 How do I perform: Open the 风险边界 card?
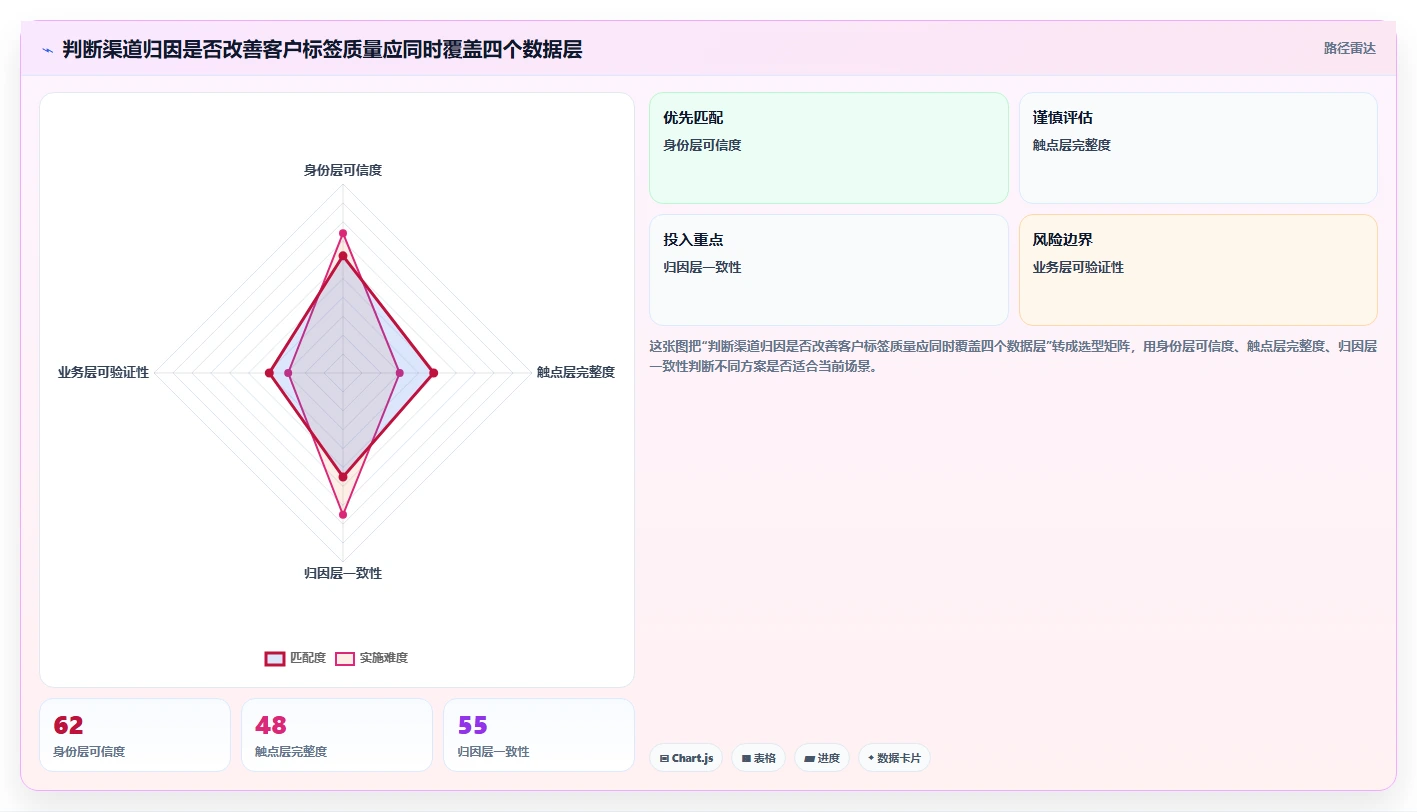click(x=1198, y=270)
